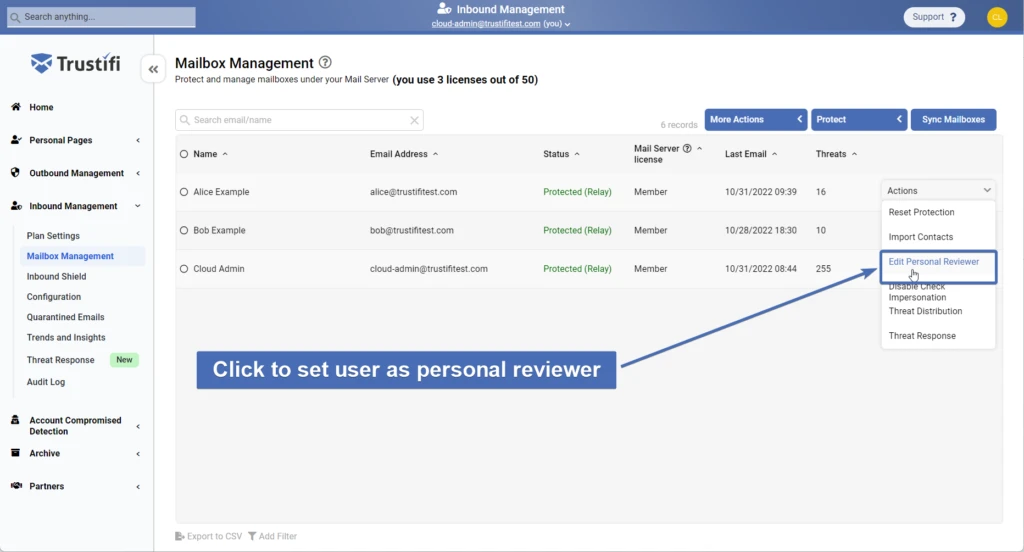
Task: Open the More Actions dropdown
Action: coord(755,120)
